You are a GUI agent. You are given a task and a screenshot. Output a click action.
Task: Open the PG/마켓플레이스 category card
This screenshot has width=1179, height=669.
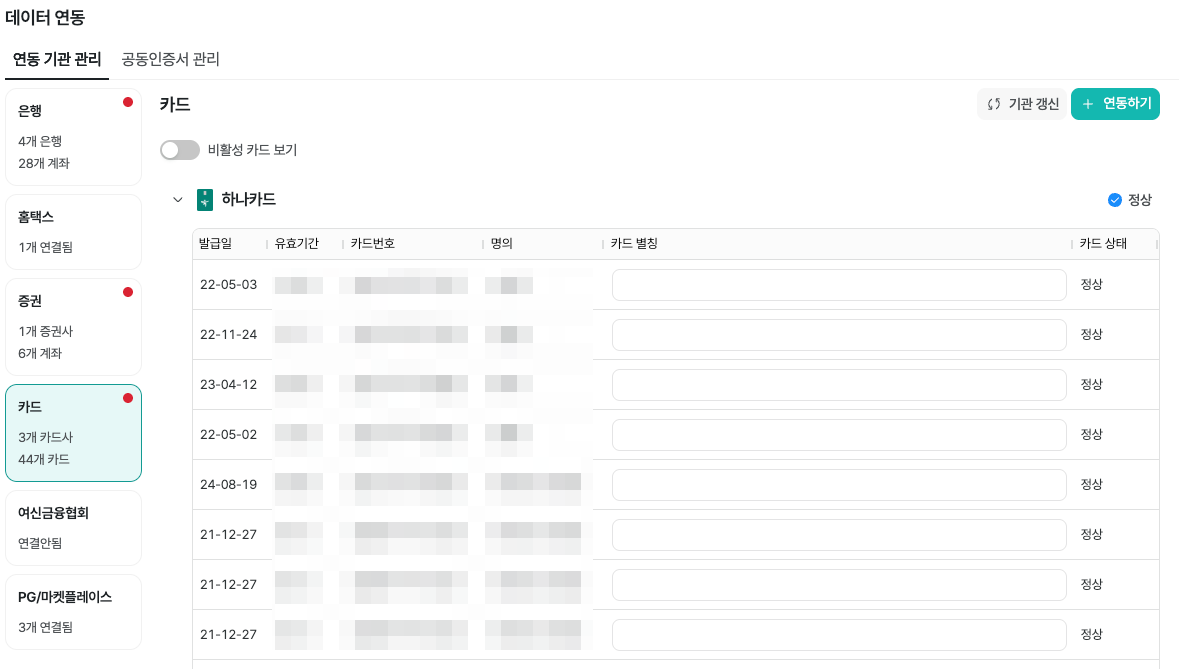pos(73,611)
